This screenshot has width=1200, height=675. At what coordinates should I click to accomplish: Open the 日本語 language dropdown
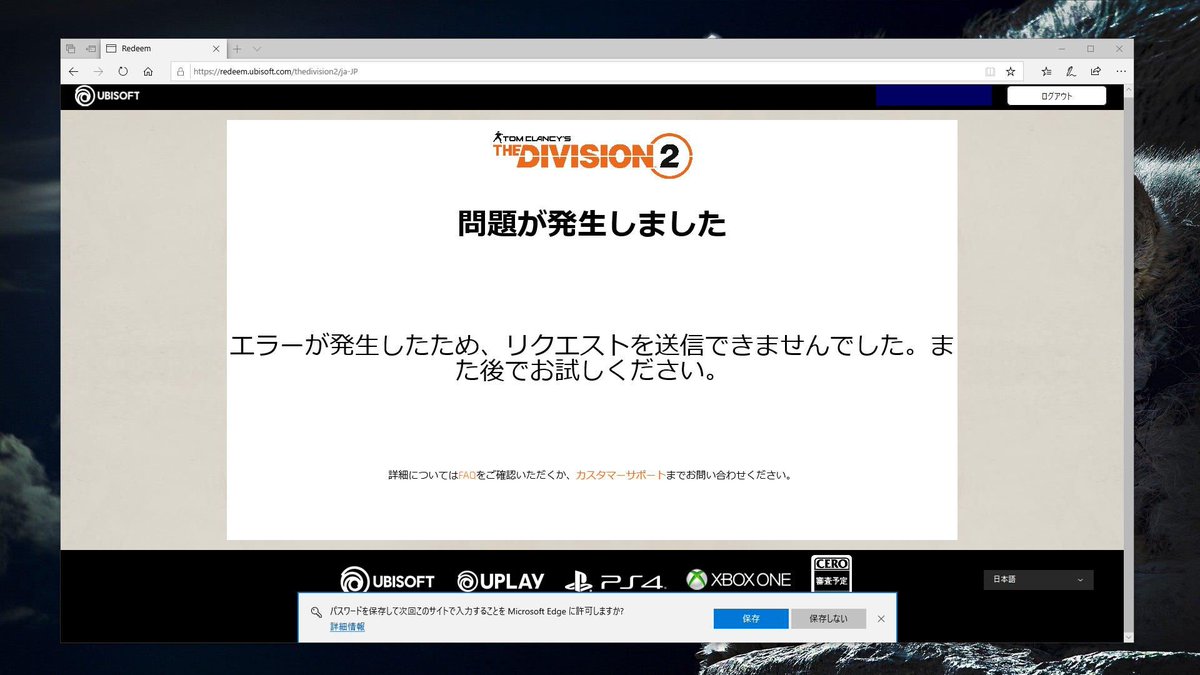(x=1038, y=580)
